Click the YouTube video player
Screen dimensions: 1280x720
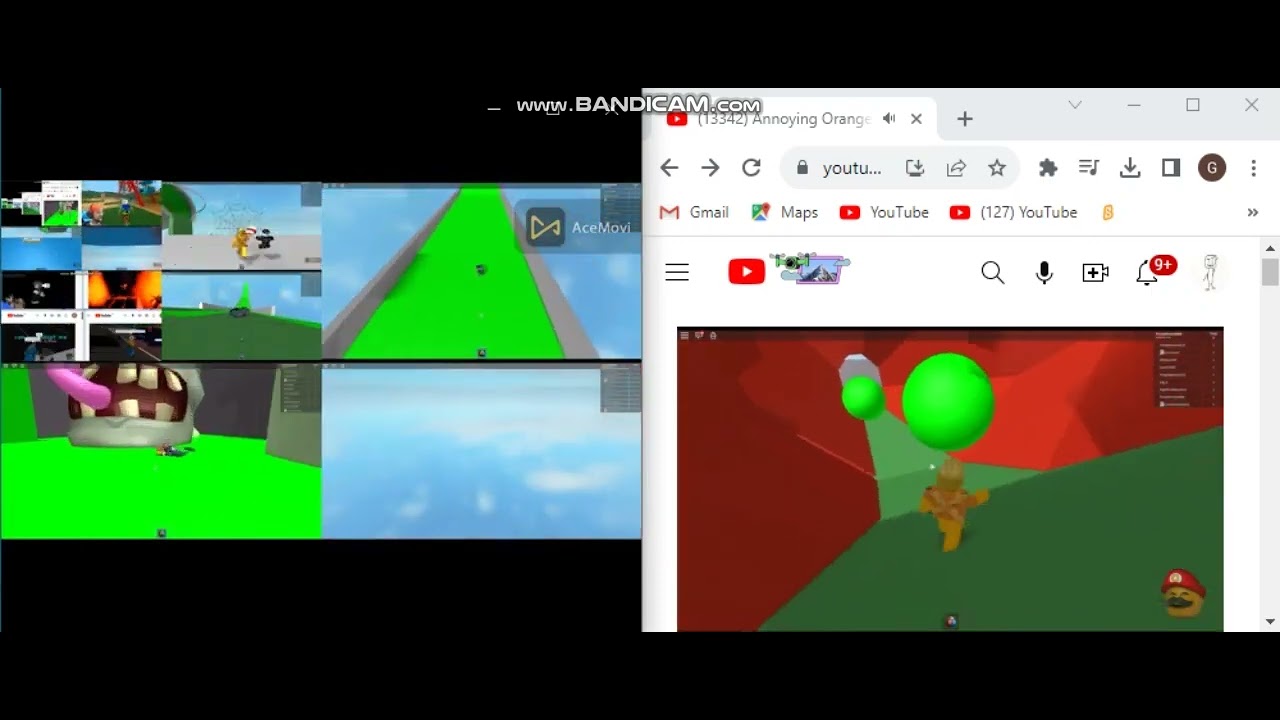point(950,479)
